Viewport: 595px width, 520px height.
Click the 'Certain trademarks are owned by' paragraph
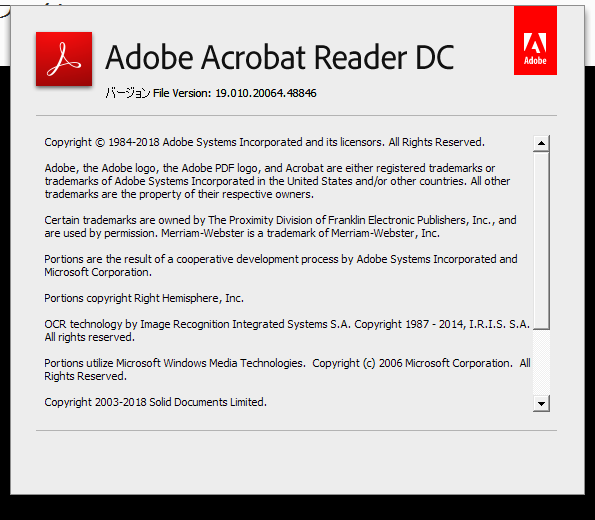[x=280, y=227]
